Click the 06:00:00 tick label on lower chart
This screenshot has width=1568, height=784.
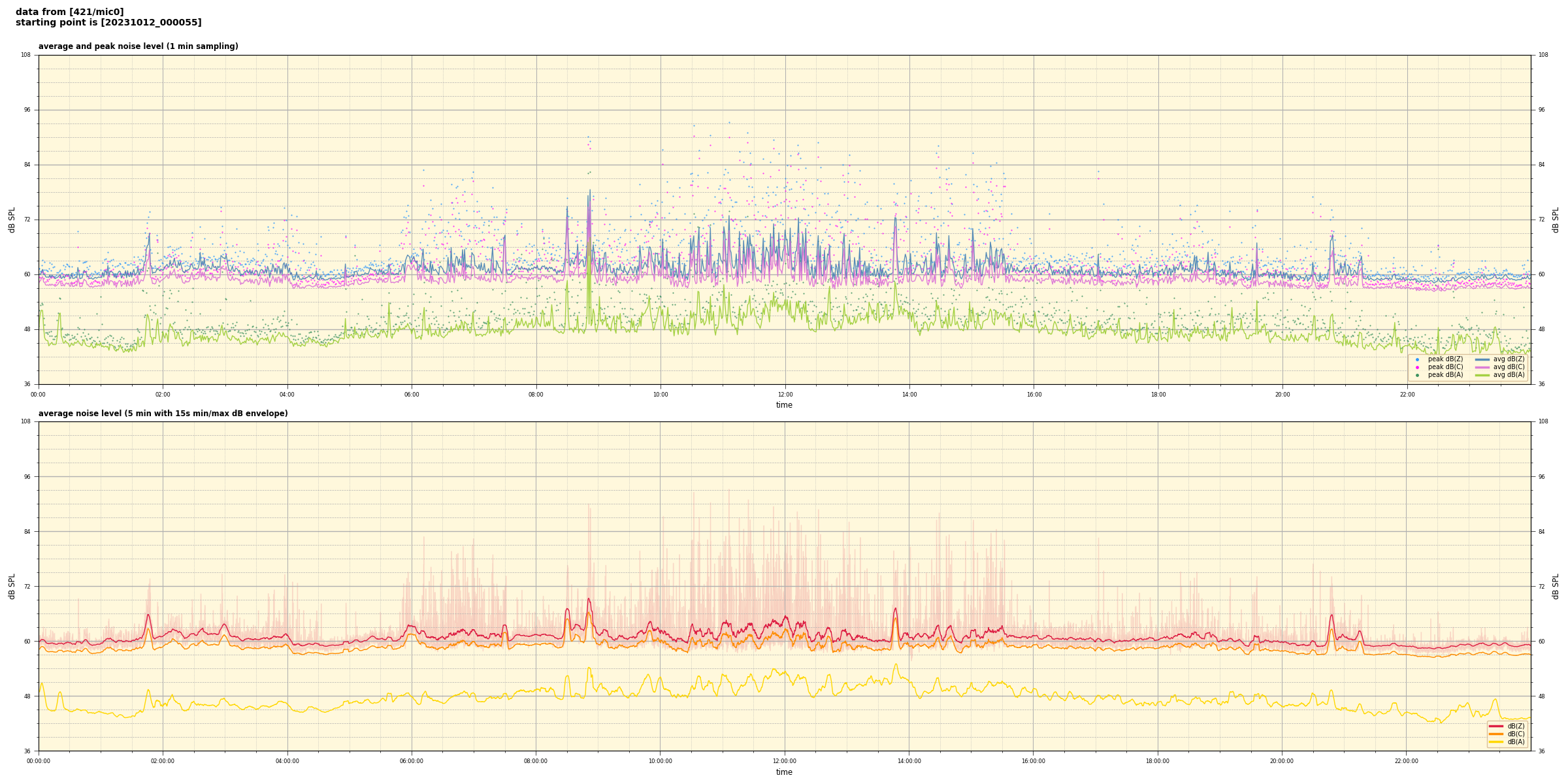tap(412, 761)
